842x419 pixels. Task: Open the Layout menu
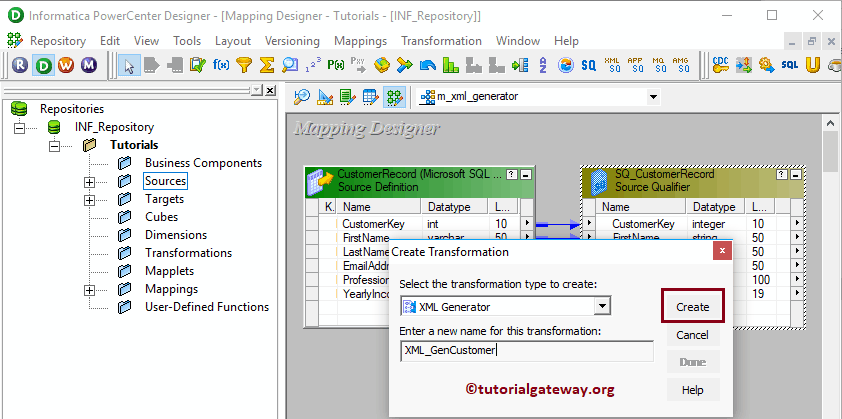[233, 41]
